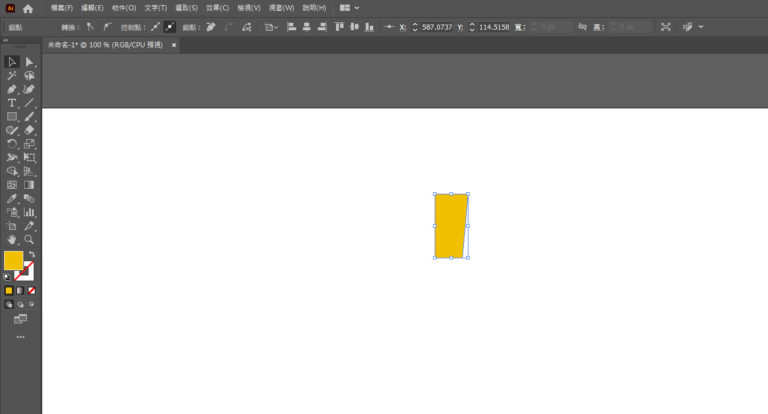Close the 未命名-1 document tab
The height and width of the screenshot is (414, 768).
pos(173,45)
